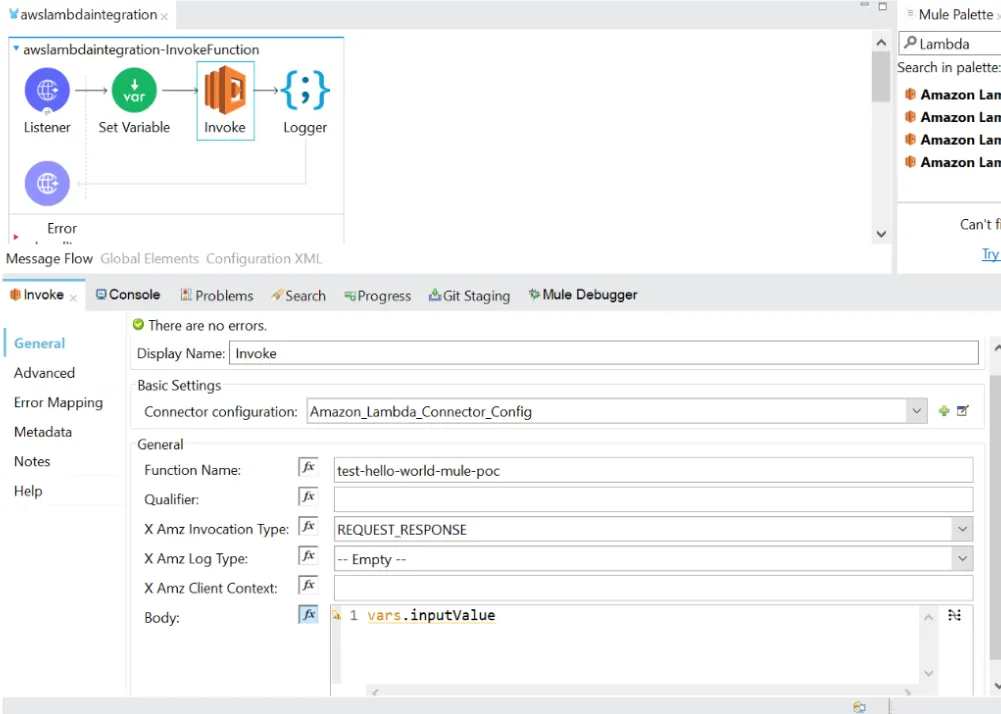This screenshot has height=714, width=1001.
Task: Open the Console tab
Action: (x=128, y=295)
